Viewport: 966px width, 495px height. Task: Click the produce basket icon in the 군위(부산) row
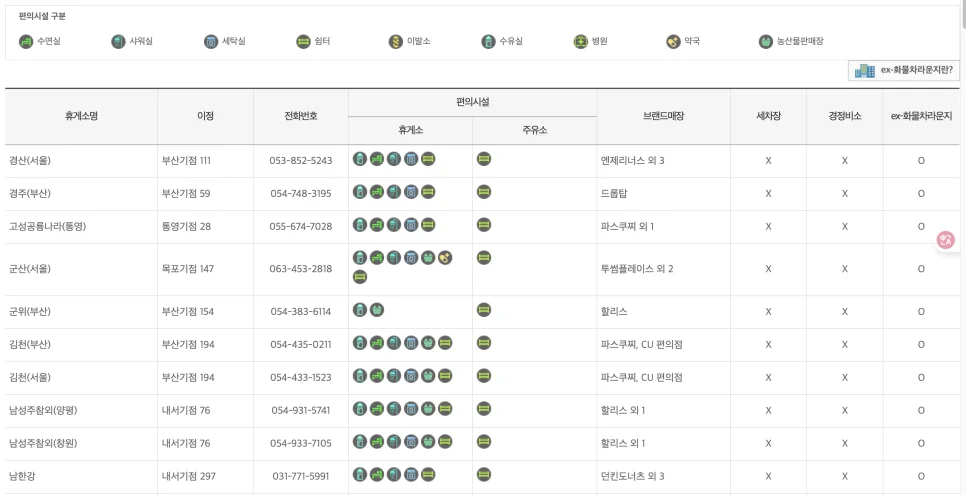[377, 310]
